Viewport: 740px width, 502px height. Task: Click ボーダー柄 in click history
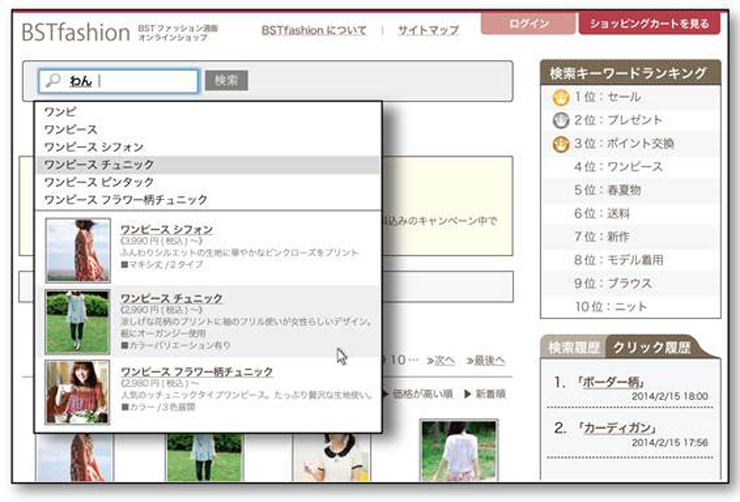(610, 382)
